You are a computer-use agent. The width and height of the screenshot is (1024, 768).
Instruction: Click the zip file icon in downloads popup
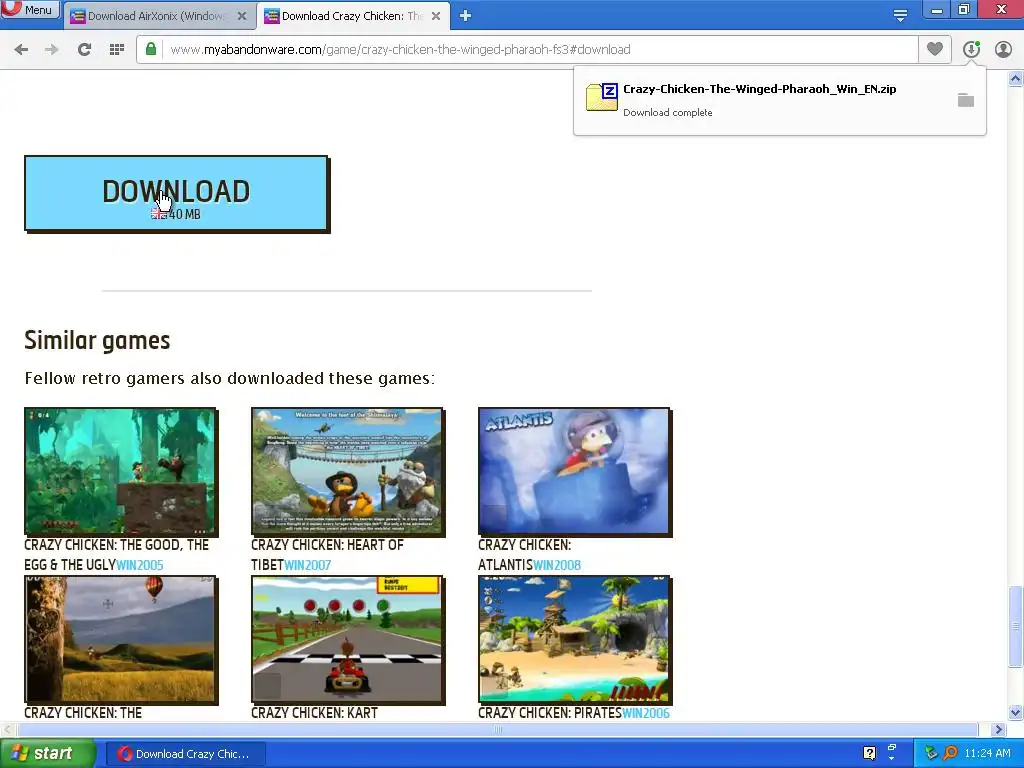coord(601,97)
